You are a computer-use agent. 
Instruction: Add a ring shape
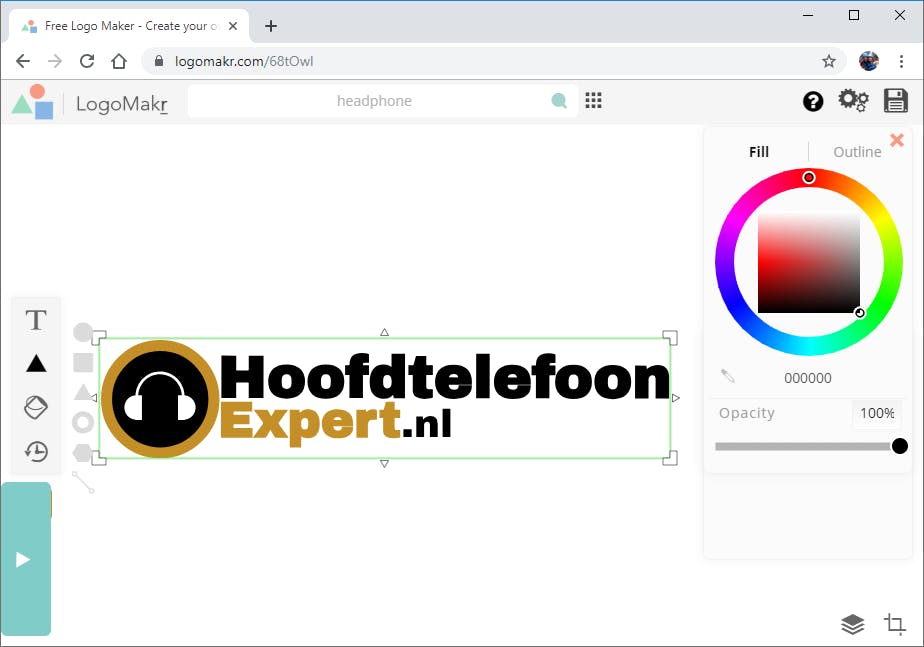(83, 422)
